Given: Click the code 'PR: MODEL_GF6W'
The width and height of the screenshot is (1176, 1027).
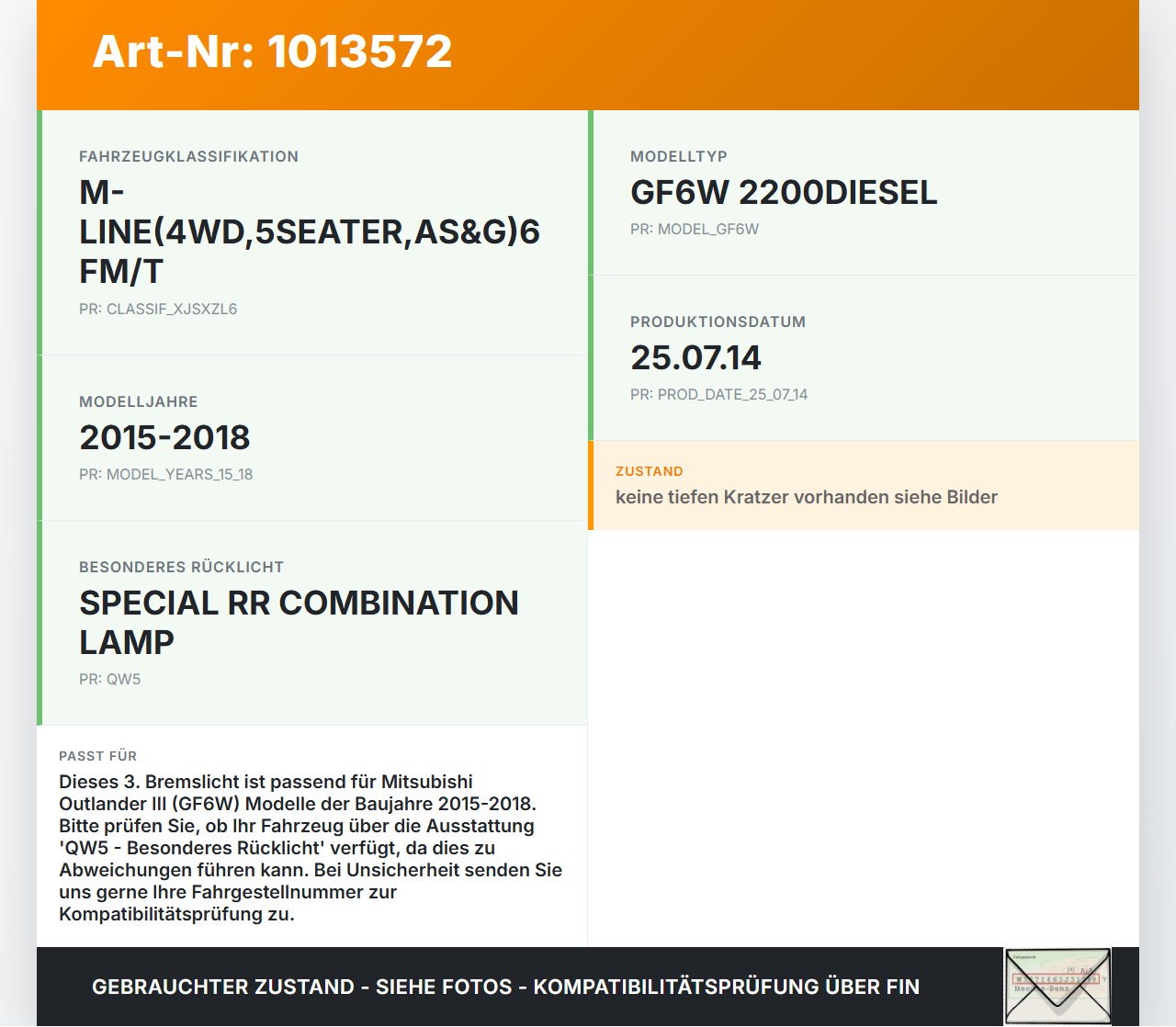Looking at the screenshot, I should click(x=695, y=229).
